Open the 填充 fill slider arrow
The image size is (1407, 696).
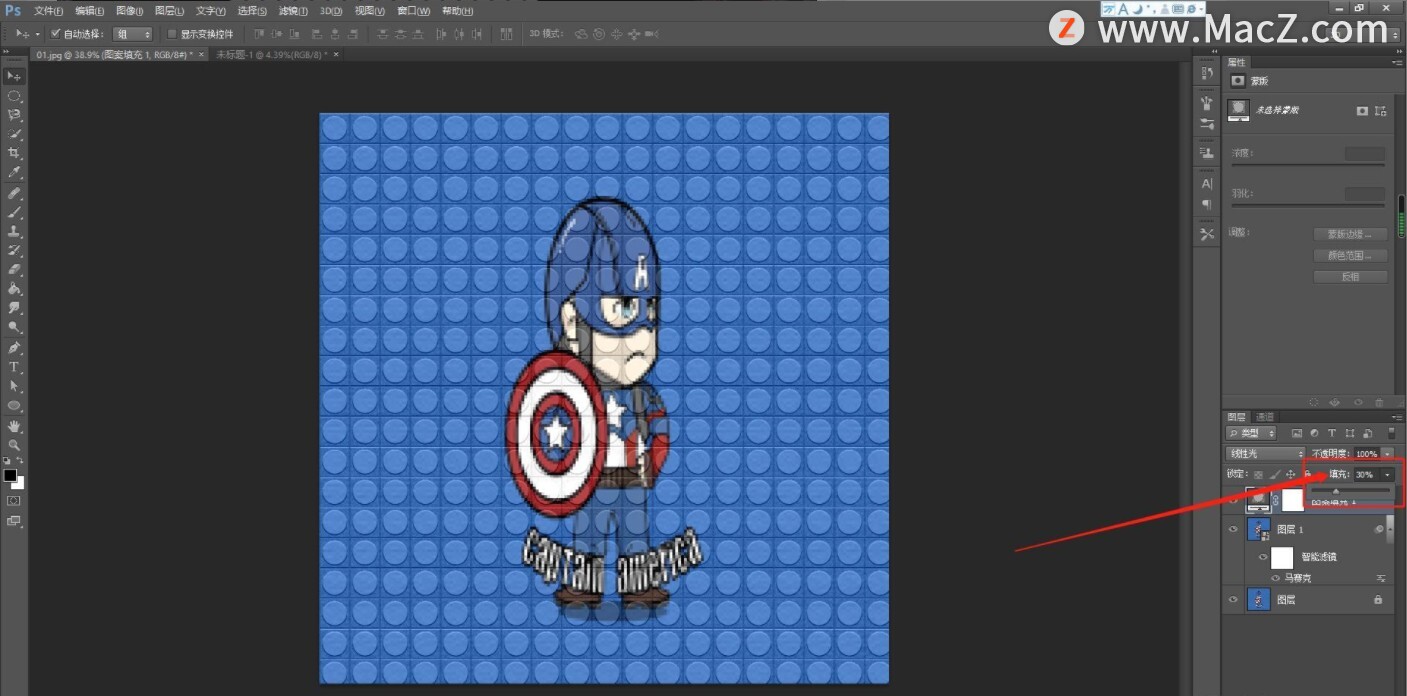click(1387, 474)
